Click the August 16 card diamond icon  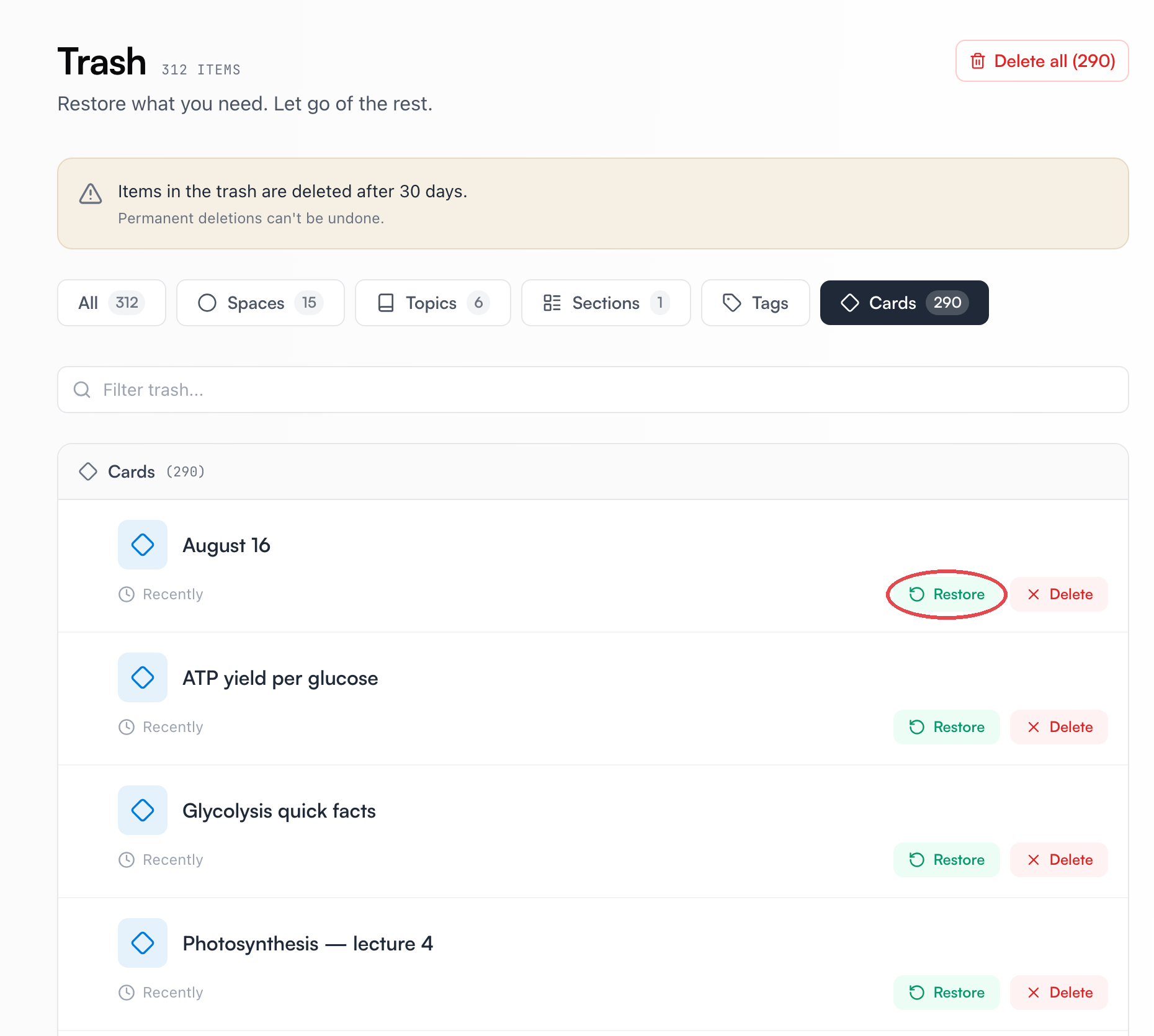pyautogui.click(x=143, y=545)
